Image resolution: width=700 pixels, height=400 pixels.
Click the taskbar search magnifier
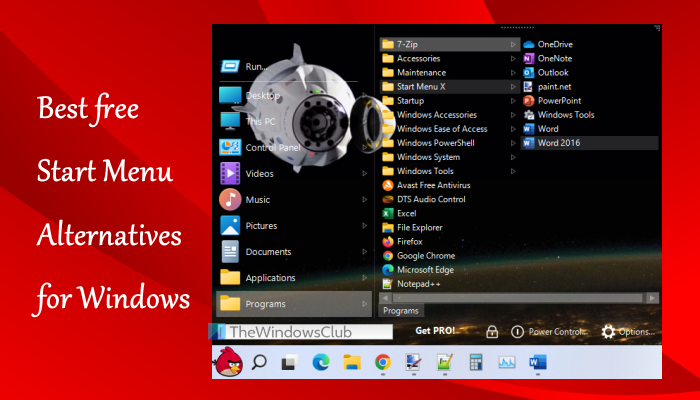pos(259,362)
